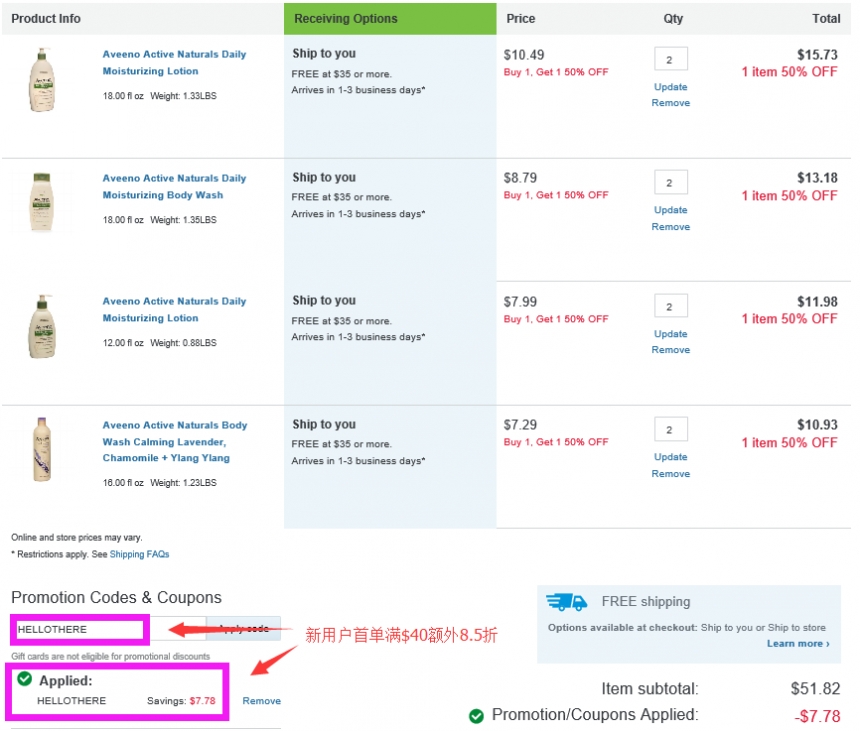Click '1 item 50% OFF' under $10.93
Viewport: 860px width, 731px height.
(789, 443)
